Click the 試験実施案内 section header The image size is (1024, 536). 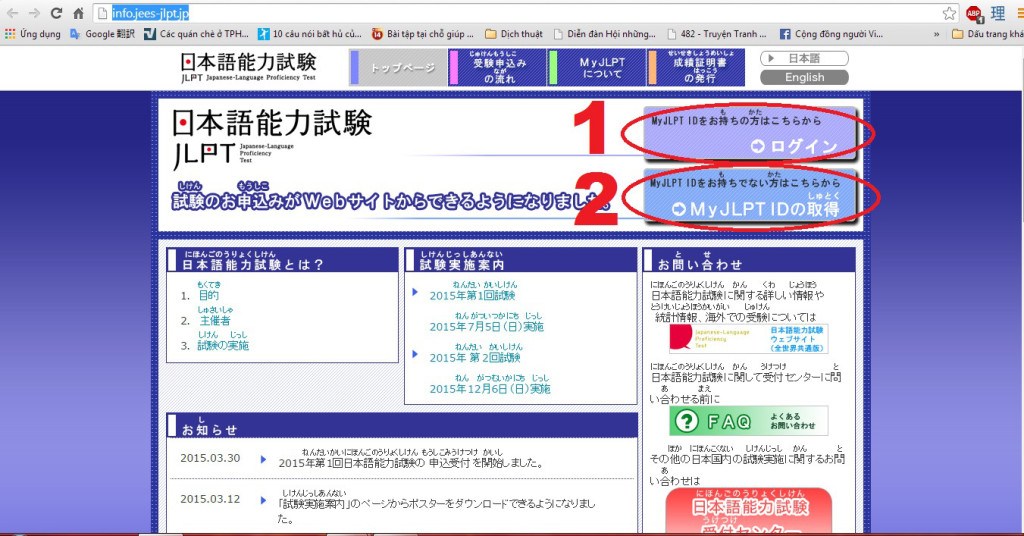point(520,260)
